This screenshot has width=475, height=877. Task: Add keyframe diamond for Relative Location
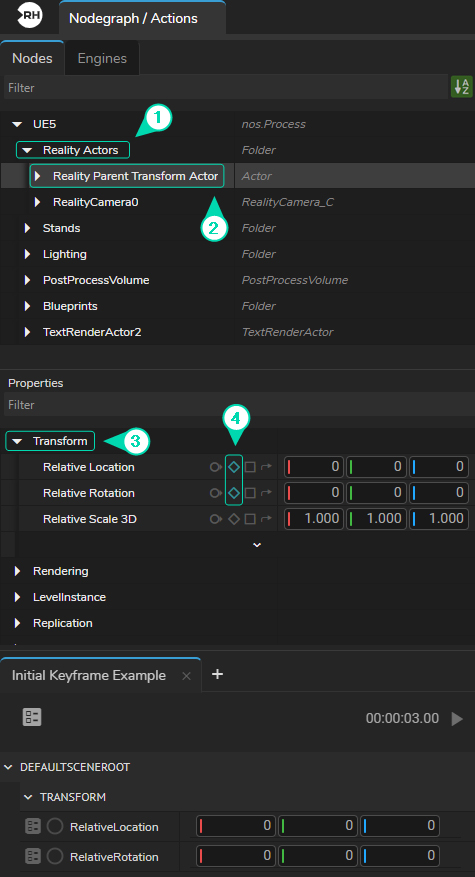234,467
